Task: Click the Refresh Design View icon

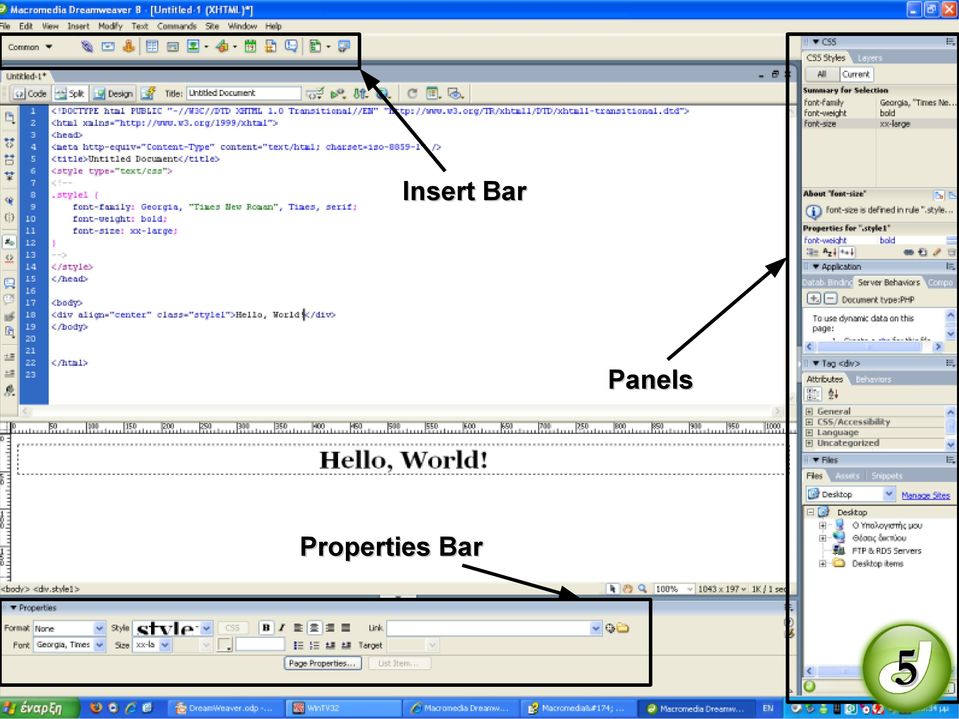Action: (412, 94)
